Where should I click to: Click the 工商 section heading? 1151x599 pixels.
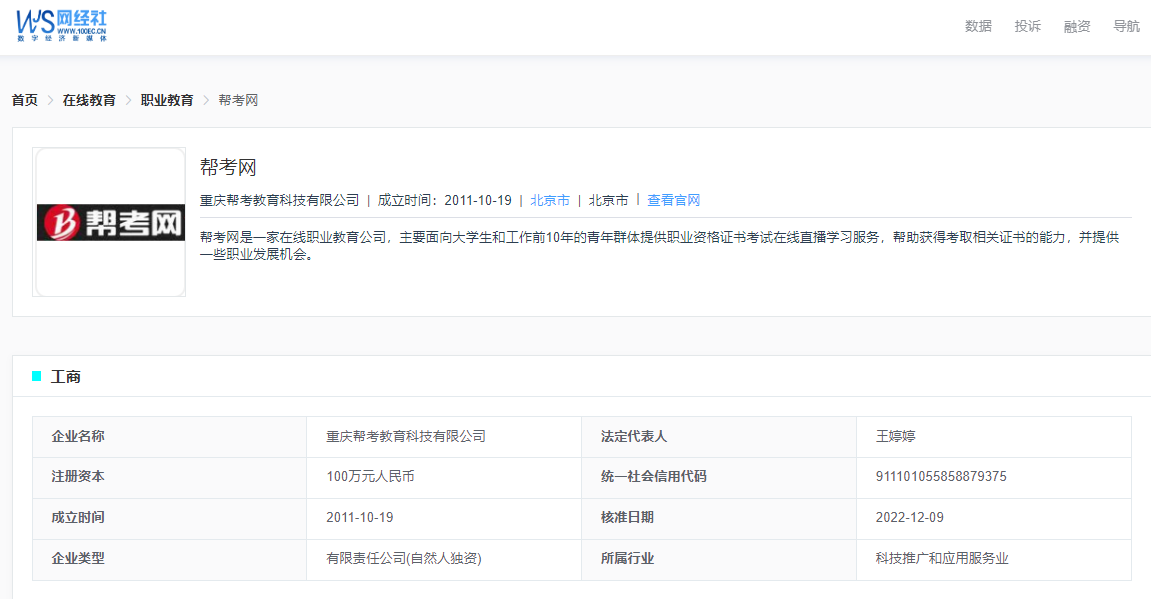[66, 377]
